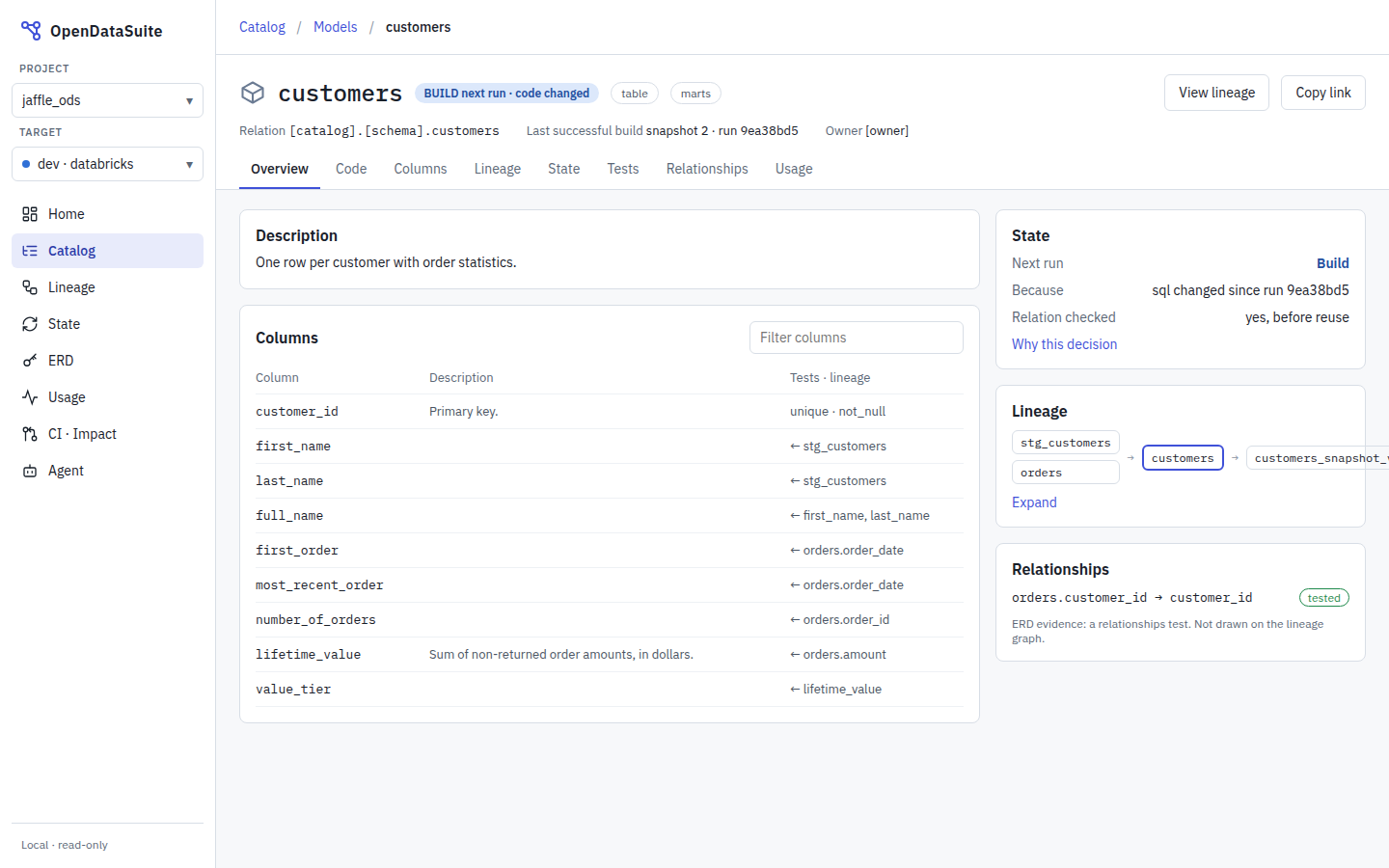Select the stg_customers lineage node
This screenshot has width=1389, height=868.
tap(1066, 443)
